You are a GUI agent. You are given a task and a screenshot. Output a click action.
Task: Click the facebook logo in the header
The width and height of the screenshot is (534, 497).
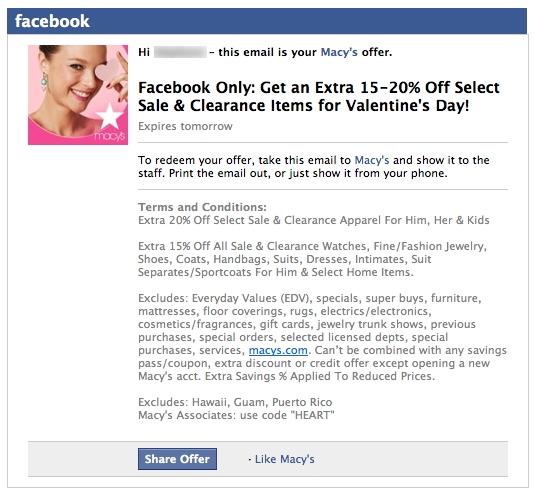click(x=52, y=21)
